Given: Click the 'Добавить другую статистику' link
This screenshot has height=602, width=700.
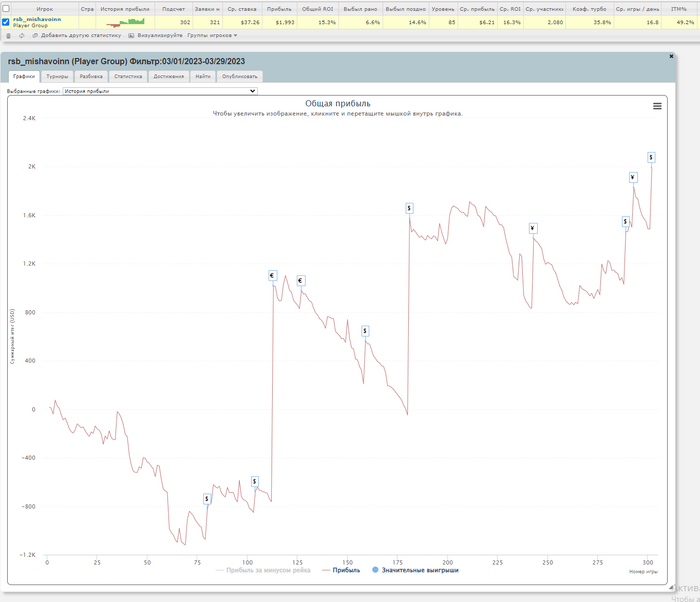Looking at the screenshot, I should 81,36.
